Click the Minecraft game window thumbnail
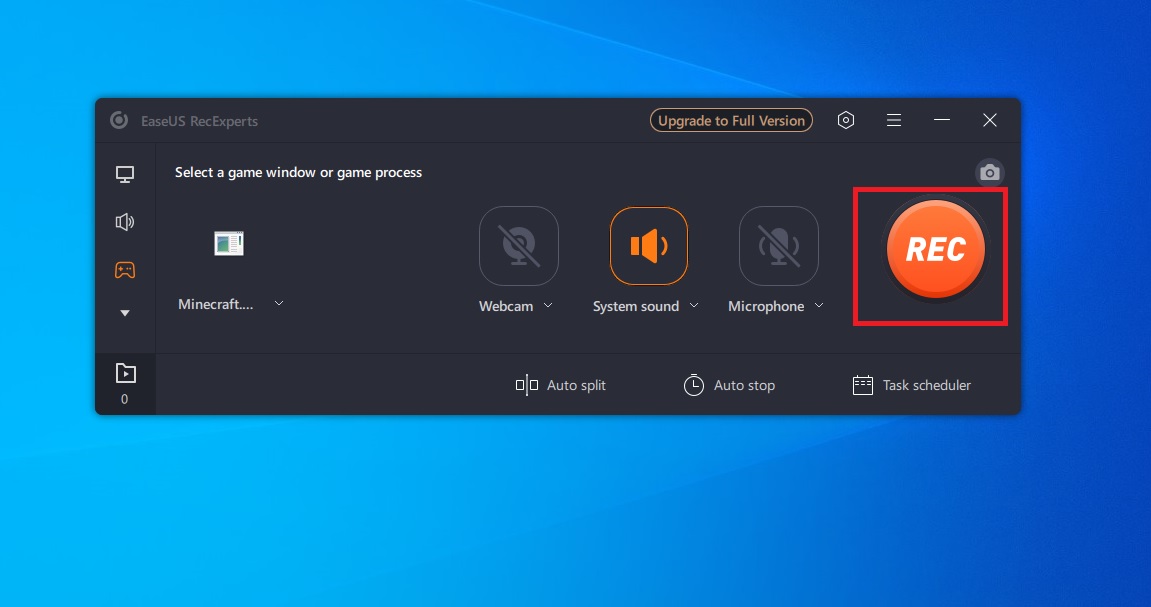 [x=229, y=243]
